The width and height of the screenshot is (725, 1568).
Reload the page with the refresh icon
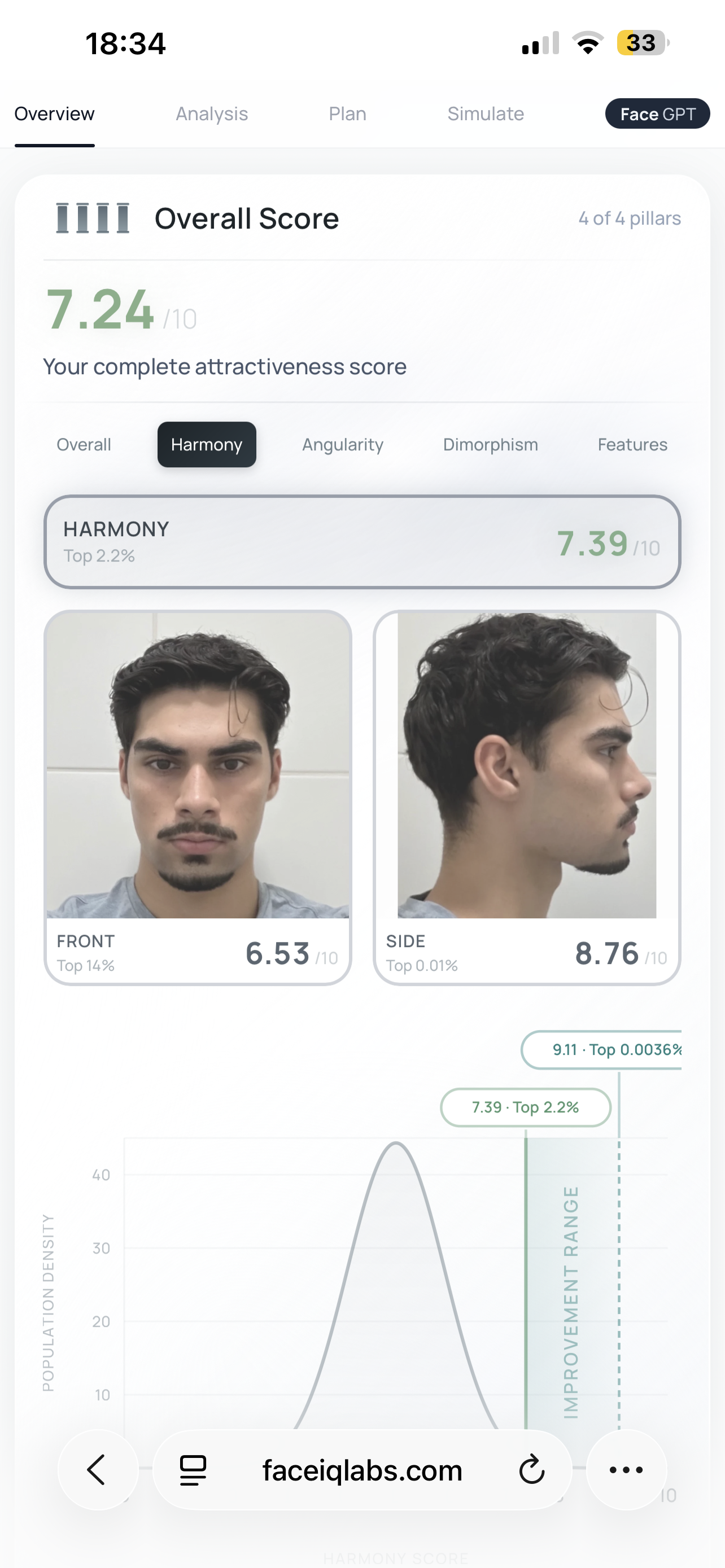pyautogui.click(x=531, y=1470)
